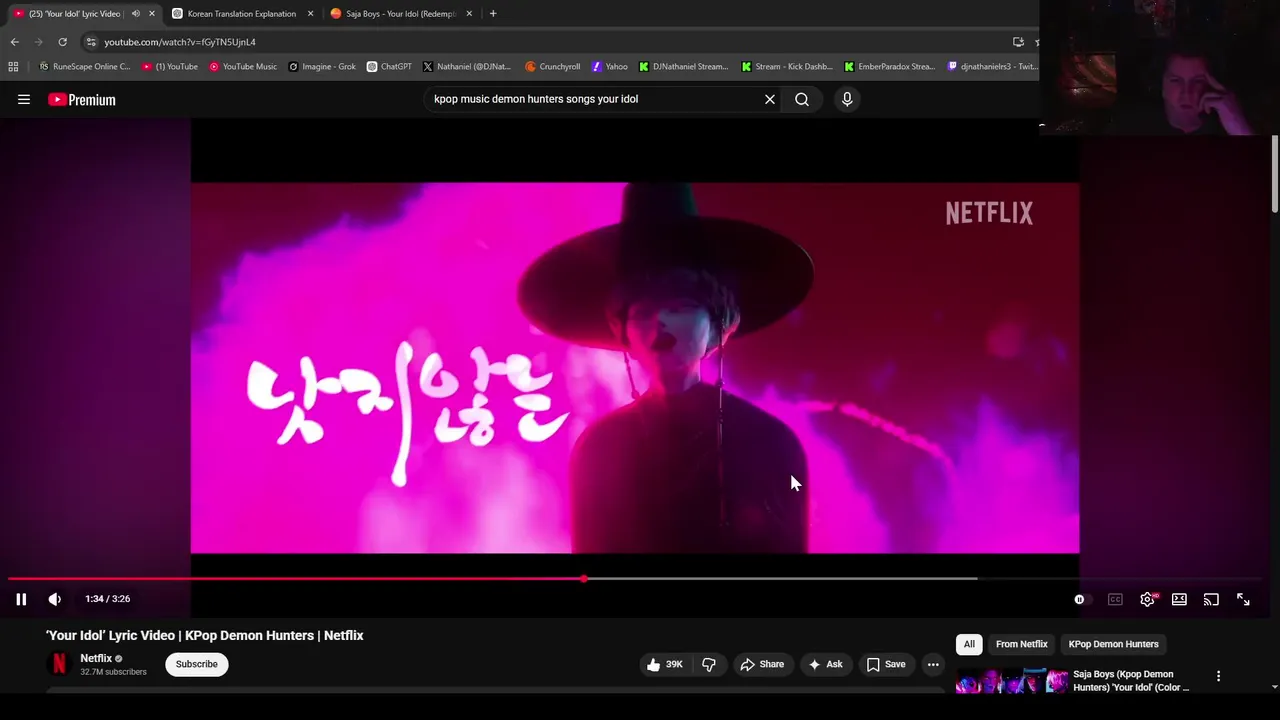
Task: Click the page vertical scrollbar thumb
Action: click(x=1274, y=172)
